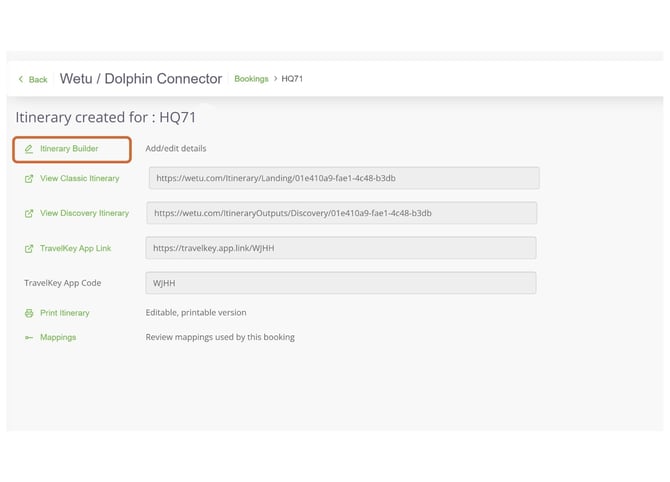The image size is (670, 482).
Task: Click the key icon beside Mappings
Action: coord(29,338)
